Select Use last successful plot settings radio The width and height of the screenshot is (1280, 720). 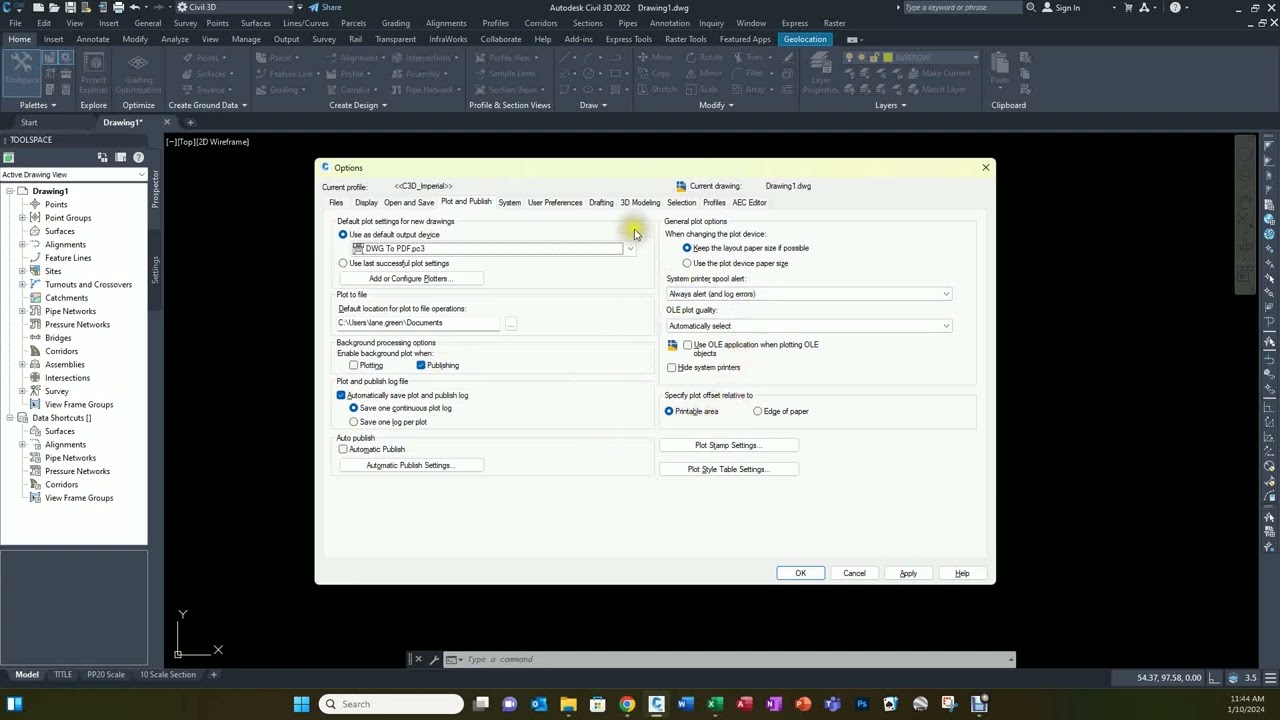pos(343,264)
